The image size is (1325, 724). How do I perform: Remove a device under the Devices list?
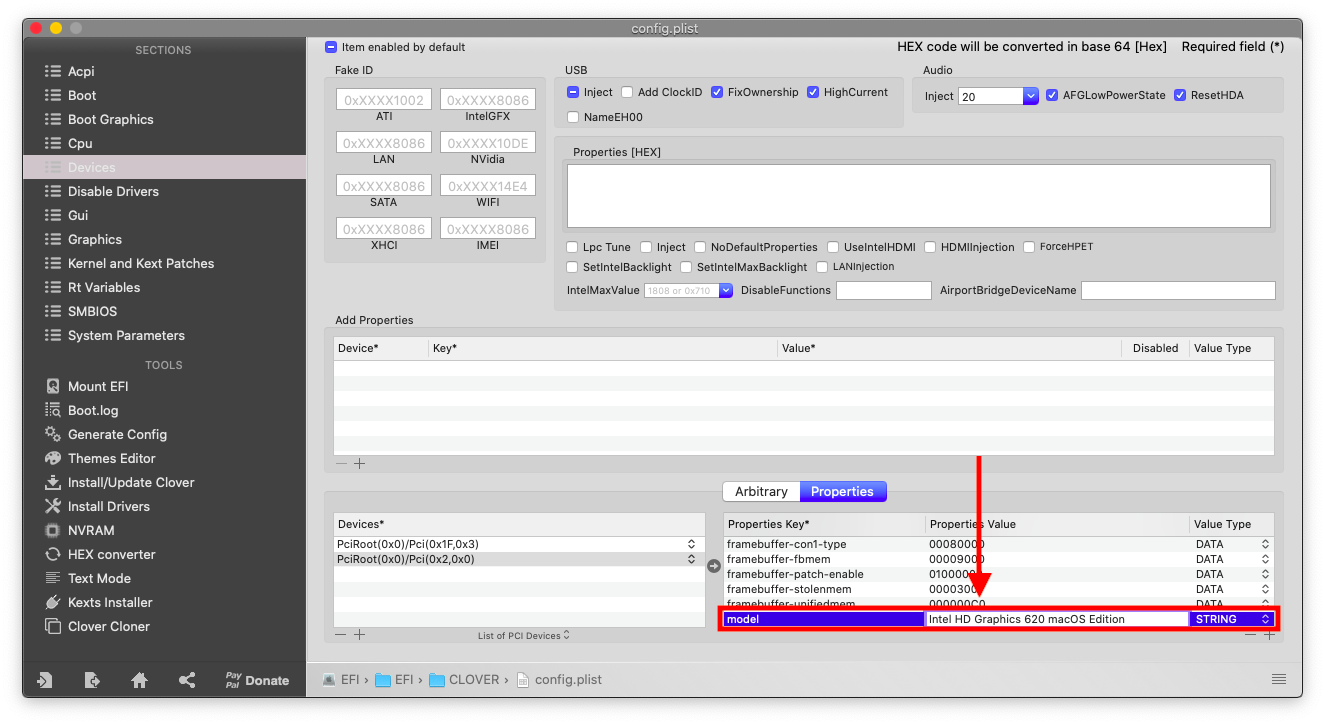pos(342,635)
